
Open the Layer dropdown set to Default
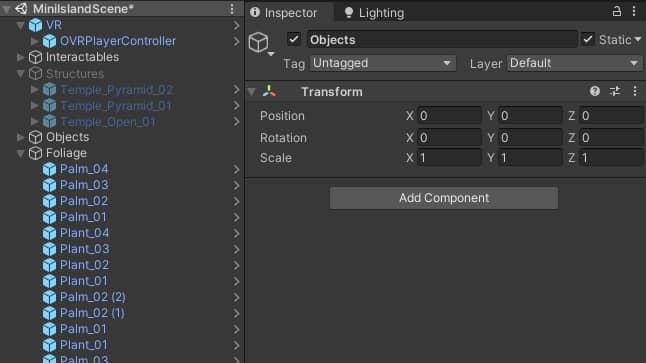coord(574,63)
